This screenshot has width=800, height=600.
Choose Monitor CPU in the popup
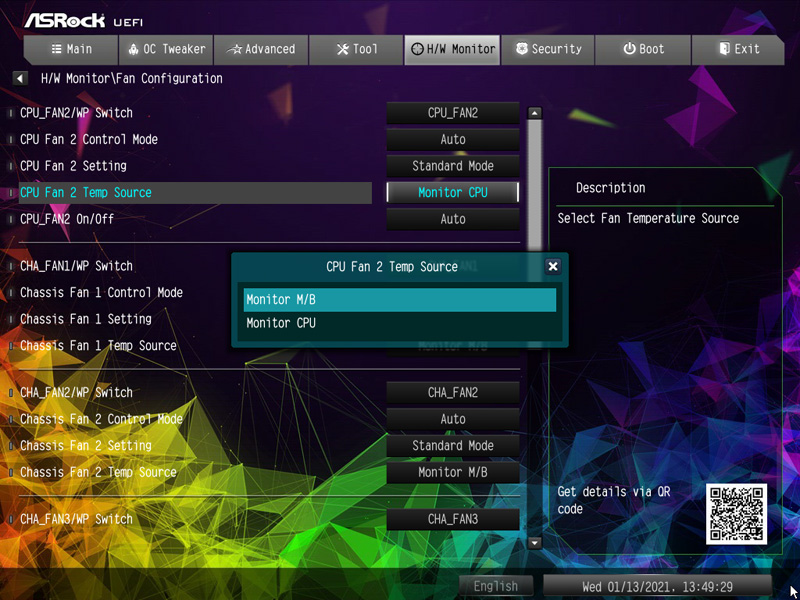[x=399, y=323]
